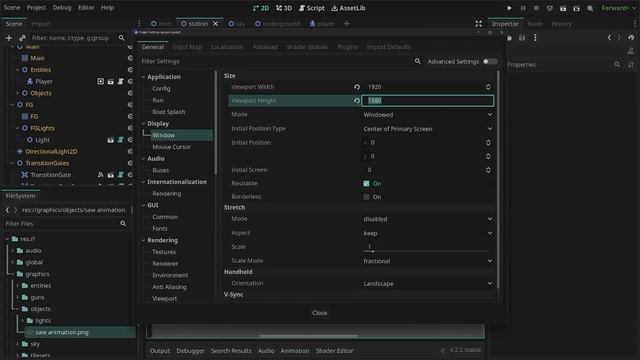Select Mouse Cursor under Display
The width and height of the screenshot is (640, 360).
pyautogui.click(x=171, y=147)
